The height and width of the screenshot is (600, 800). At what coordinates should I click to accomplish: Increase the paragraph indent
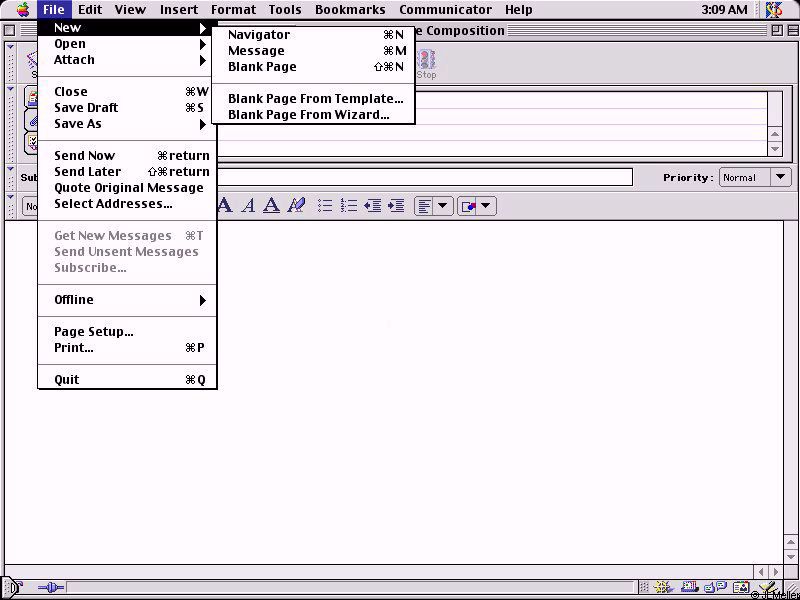point(396,206)
